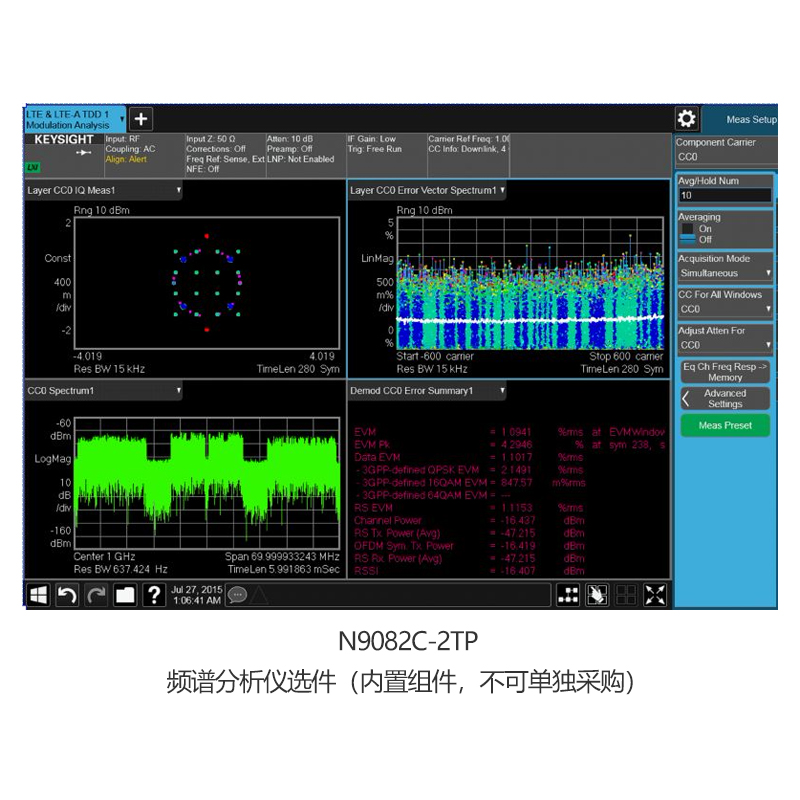The height and width of the screenshot is (800, 800).
Task: Click the full screen expand icon
Action: (x=655, y=594)
